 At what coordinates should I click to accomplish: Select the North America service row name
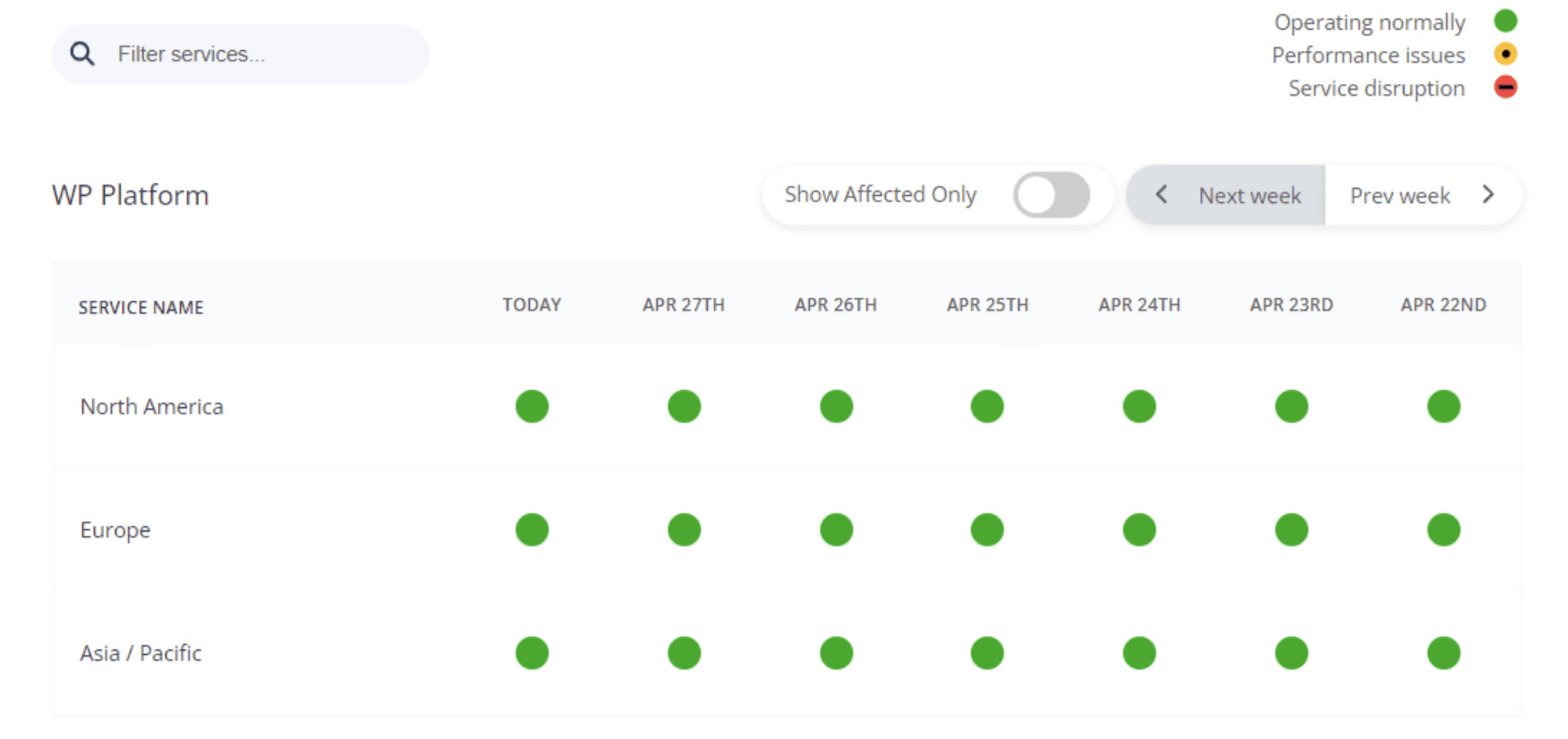[152, 406]
